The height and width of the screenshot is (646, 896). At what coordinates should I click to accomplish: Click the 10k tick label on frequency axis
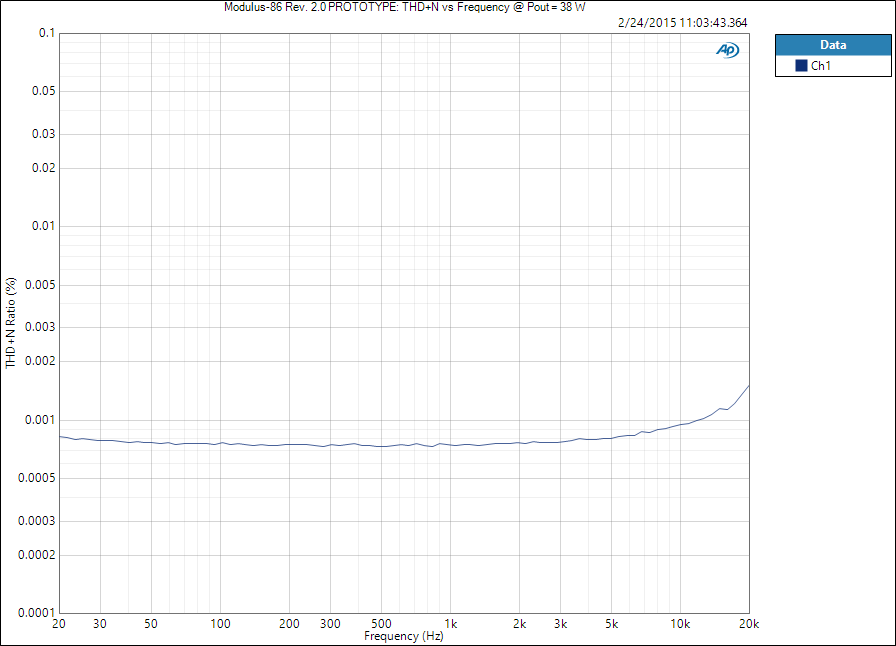pos(680,624)
